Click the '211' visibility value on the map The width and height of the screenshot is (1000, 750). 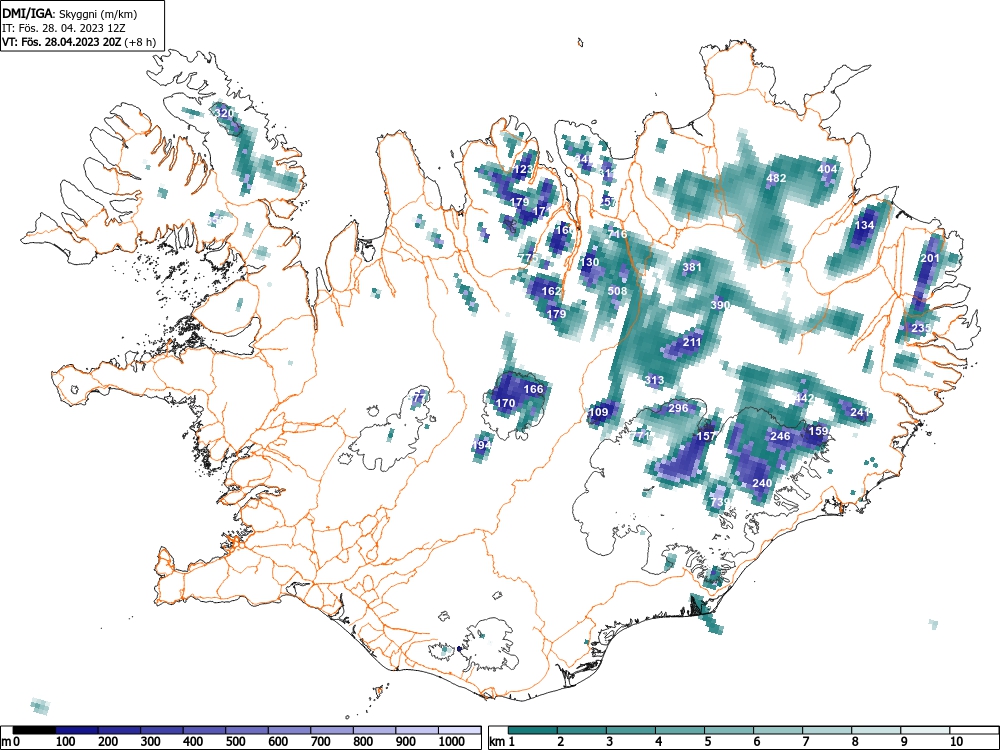[x=692, y=342]
